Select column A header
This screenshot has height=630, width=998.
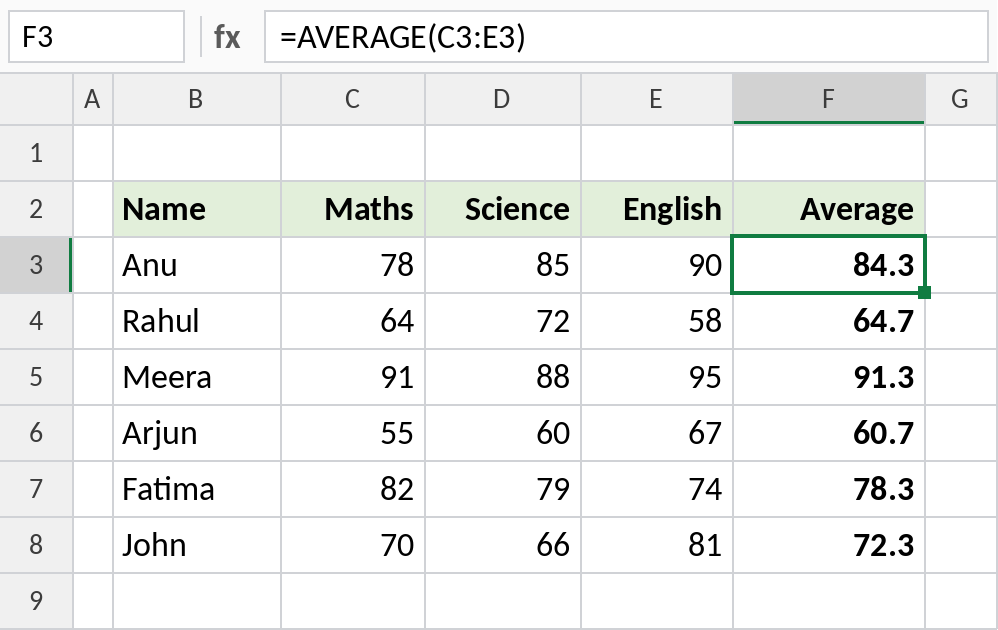(x=93, y=99)
